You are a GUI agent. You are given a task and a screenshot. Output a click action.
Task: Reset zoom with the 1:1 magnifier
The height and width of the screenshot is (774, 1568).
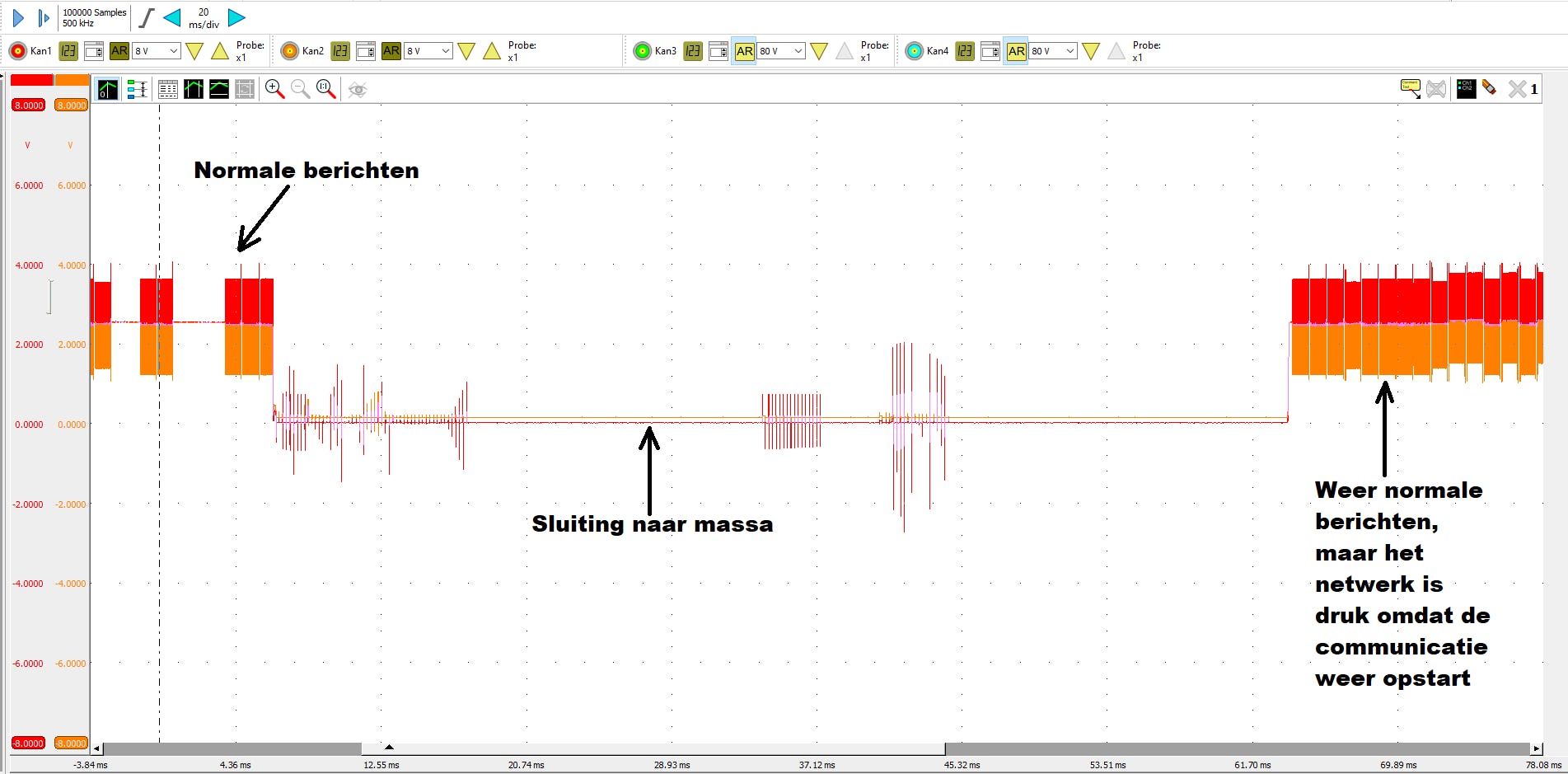pyautogui.click(x=326, y=89)
